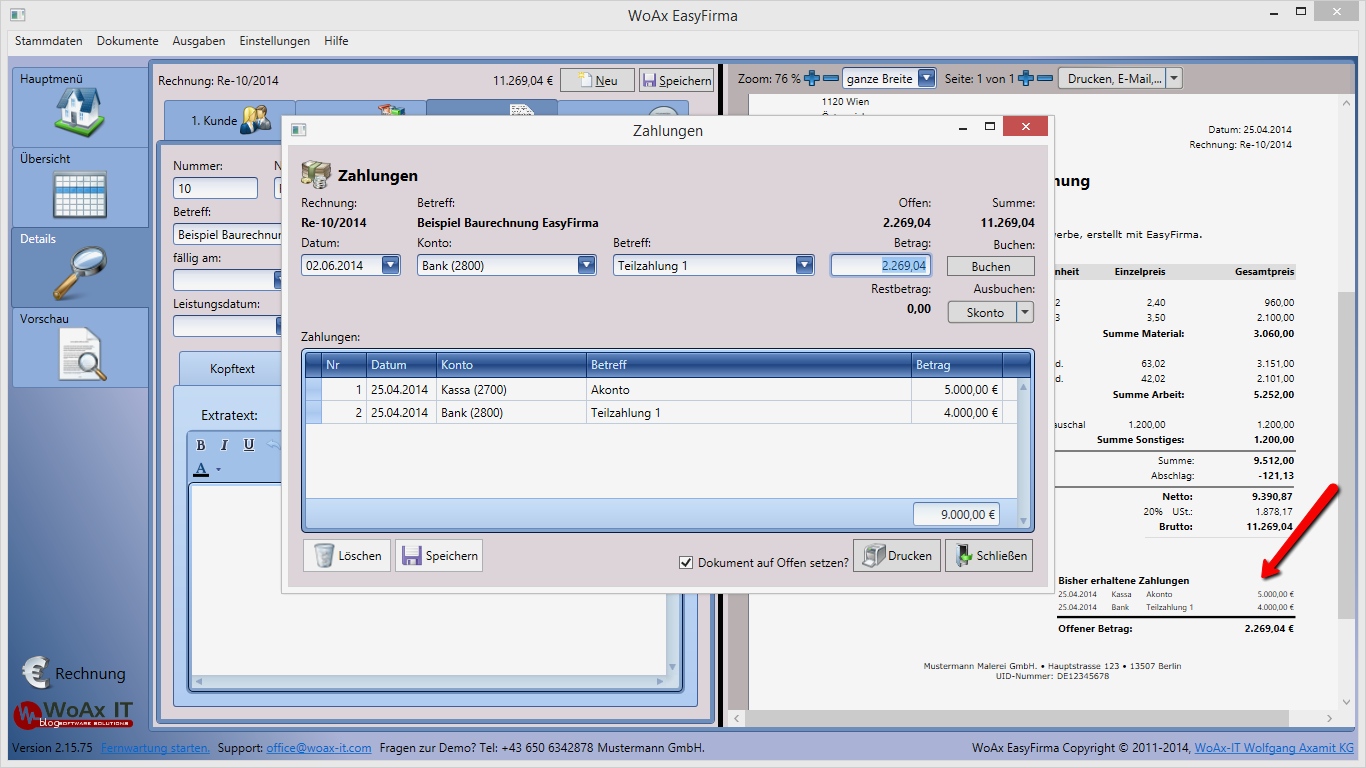Book the payment with the Buchen button
The height and width of the screenshot is (768, 1366).
coord(990,267)
